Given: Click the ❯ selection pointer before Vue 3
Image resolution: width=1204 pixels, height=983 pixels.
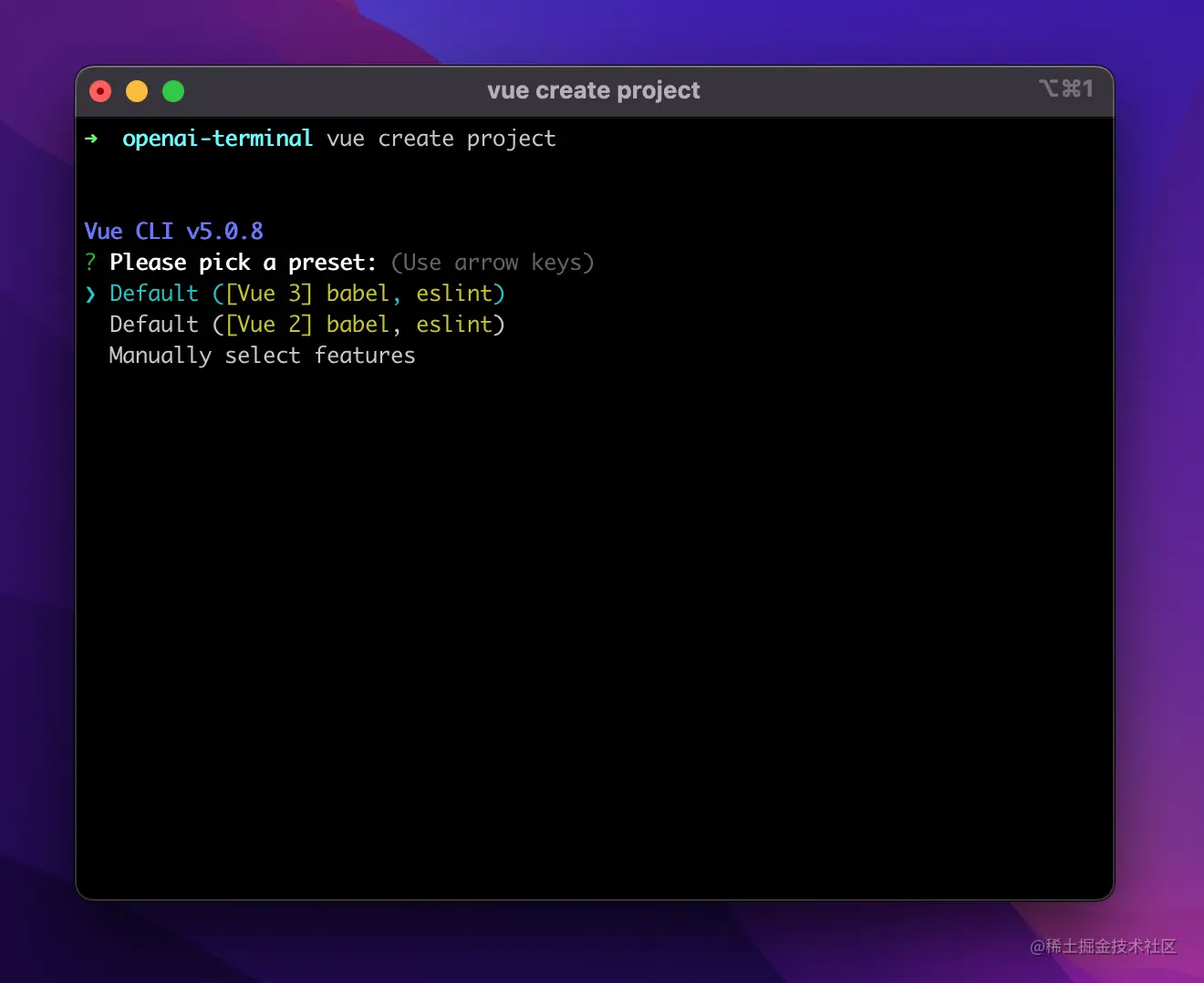Looking at the screenshot, I should click(90, 294).
